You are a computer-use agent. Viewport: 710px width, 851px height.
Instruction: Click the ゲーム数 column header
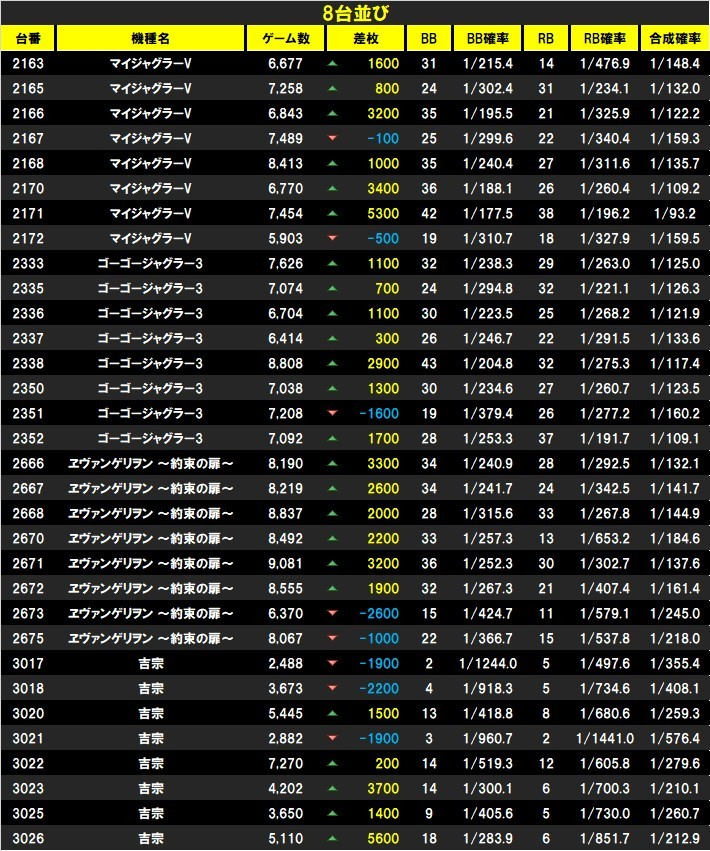click(286, 39)
